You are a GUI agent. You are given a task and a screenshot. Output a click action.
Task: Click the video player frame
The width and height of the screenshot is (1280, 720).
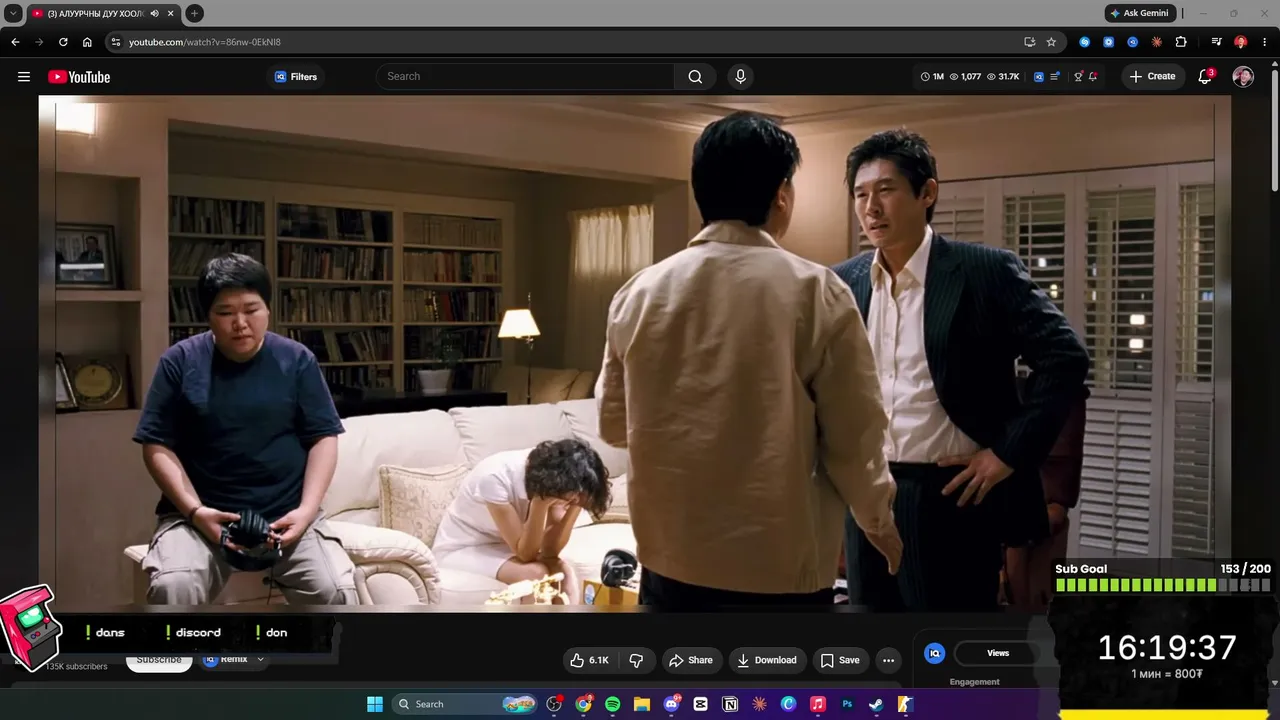tap(635, 352)
